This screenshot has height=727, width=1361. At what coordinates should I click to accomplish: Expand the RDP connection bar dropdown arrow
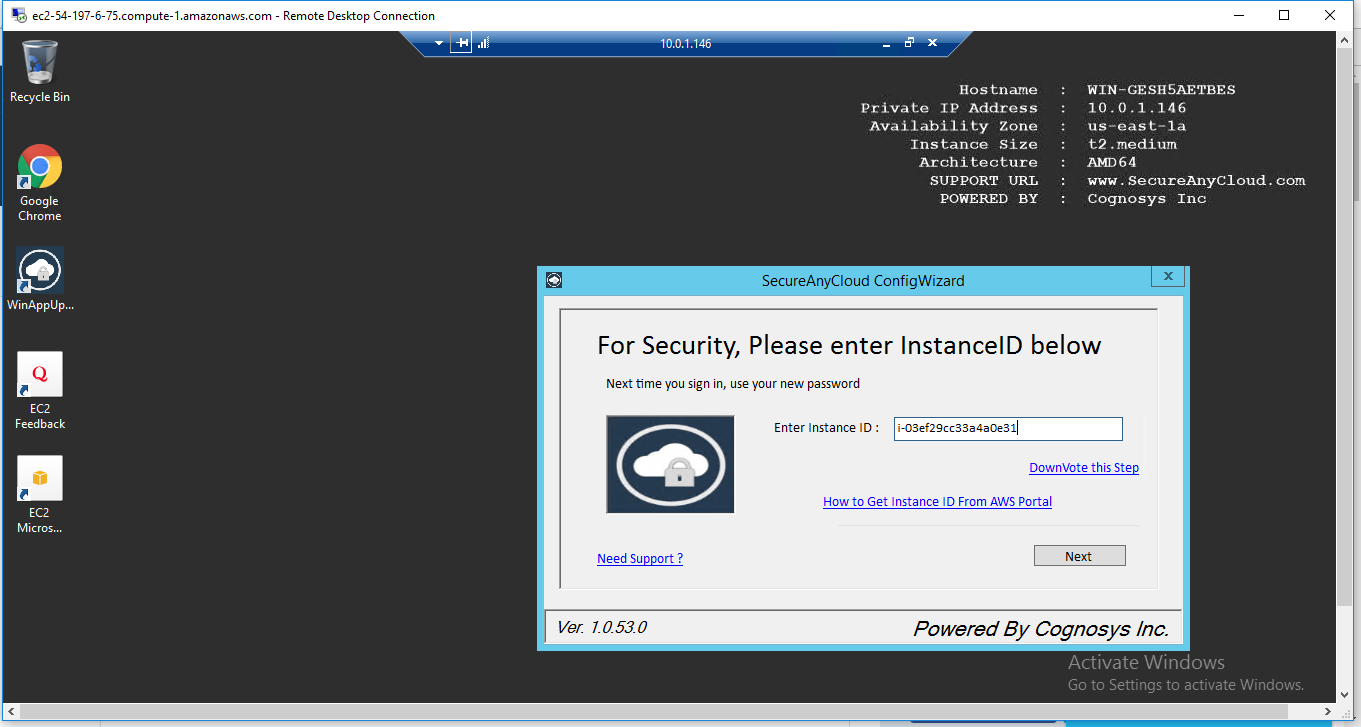click(438, 43)
